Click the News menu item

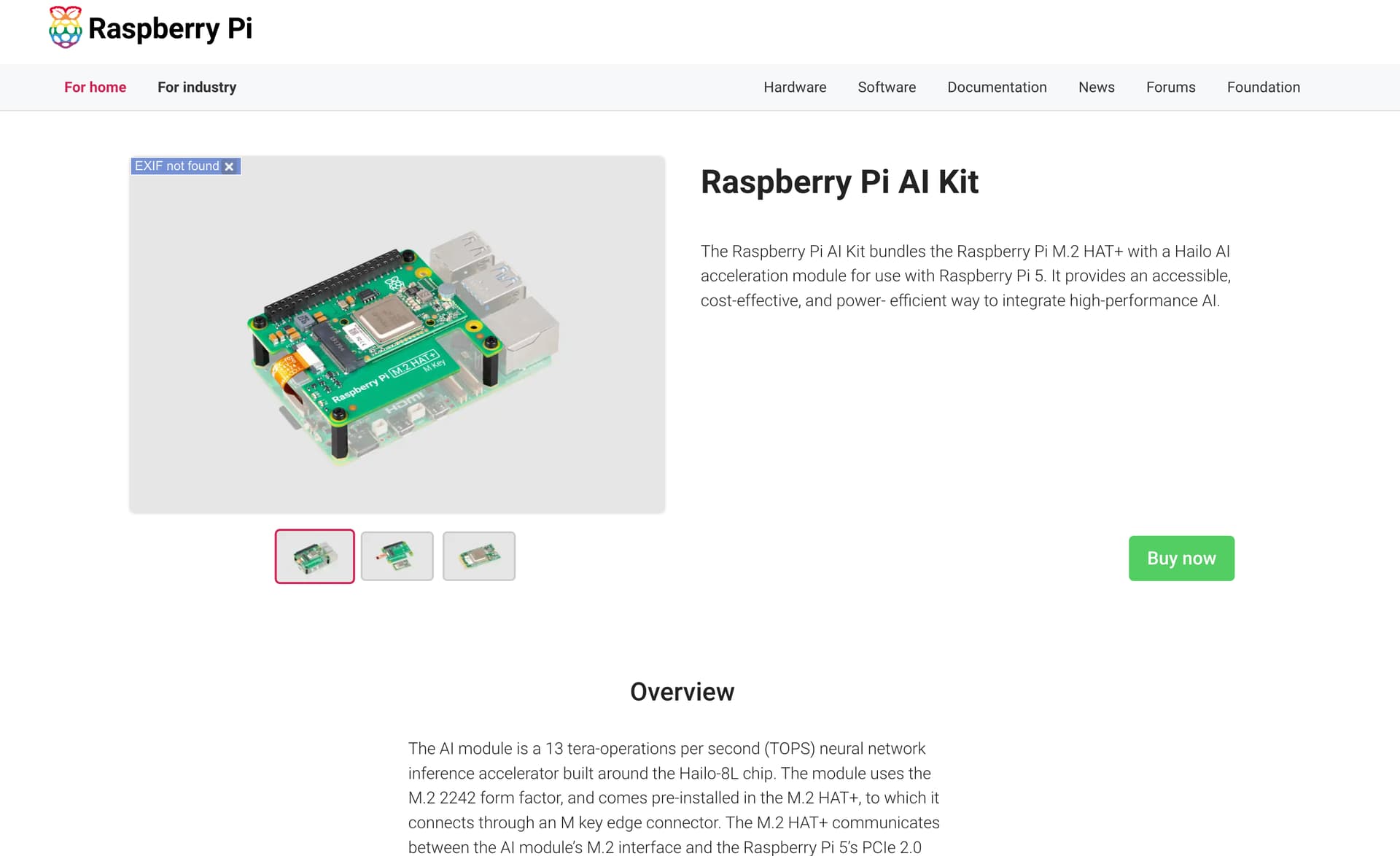[x=1096, y=87]
